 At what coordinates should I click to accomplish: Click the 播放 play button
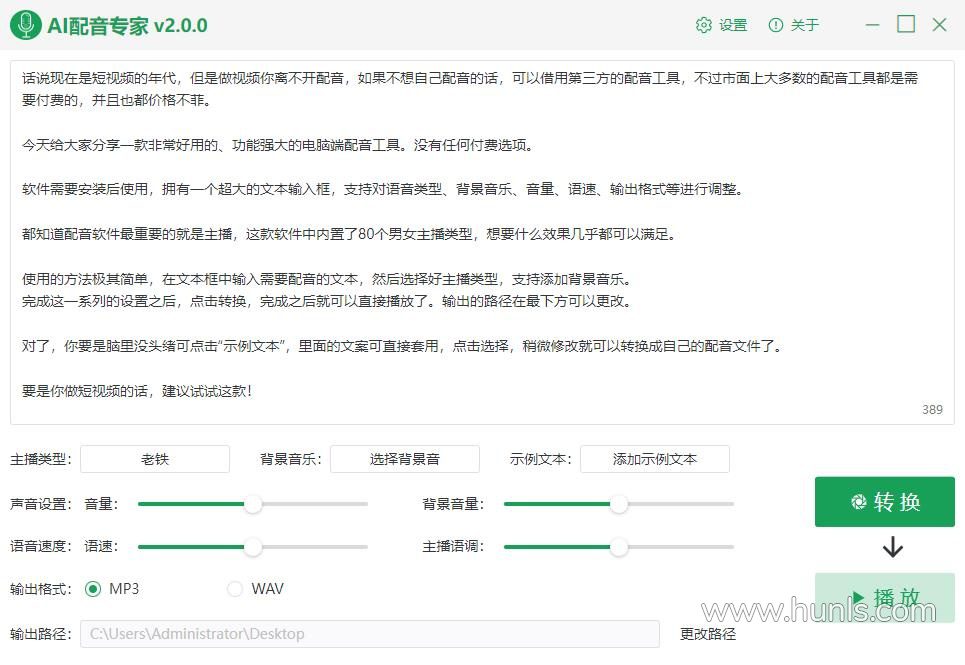tap(884, 597)
